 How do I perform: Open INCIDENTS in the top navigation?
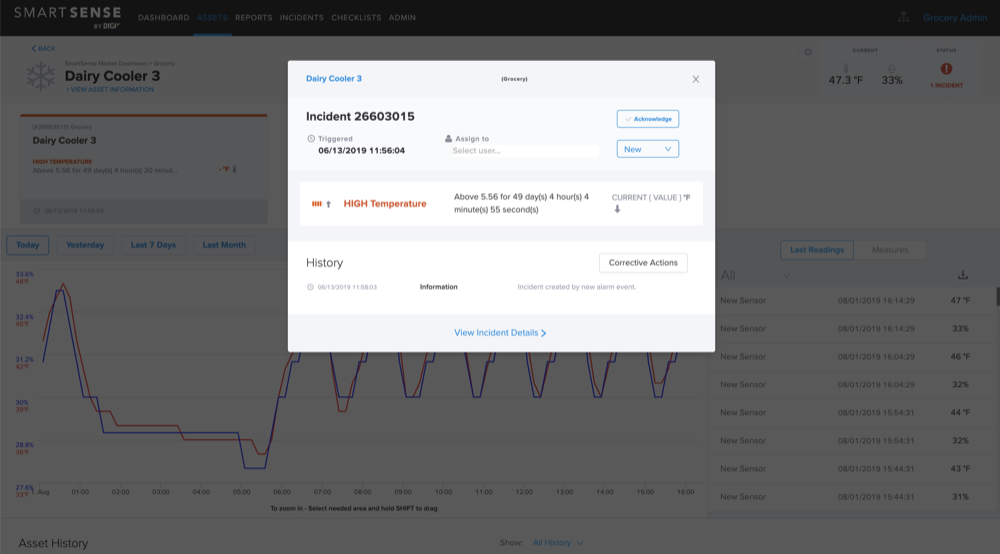pos(302,18)
